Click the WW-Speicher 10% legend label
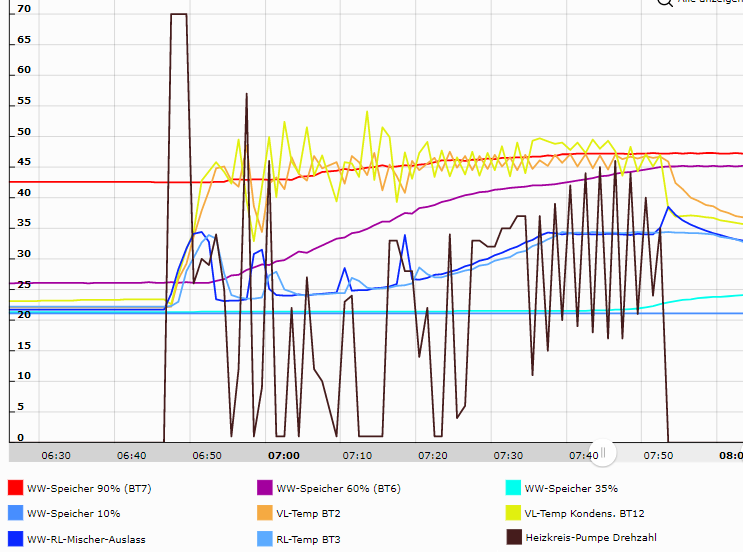This screenshot has width=743, height=552. coord(73,514)
